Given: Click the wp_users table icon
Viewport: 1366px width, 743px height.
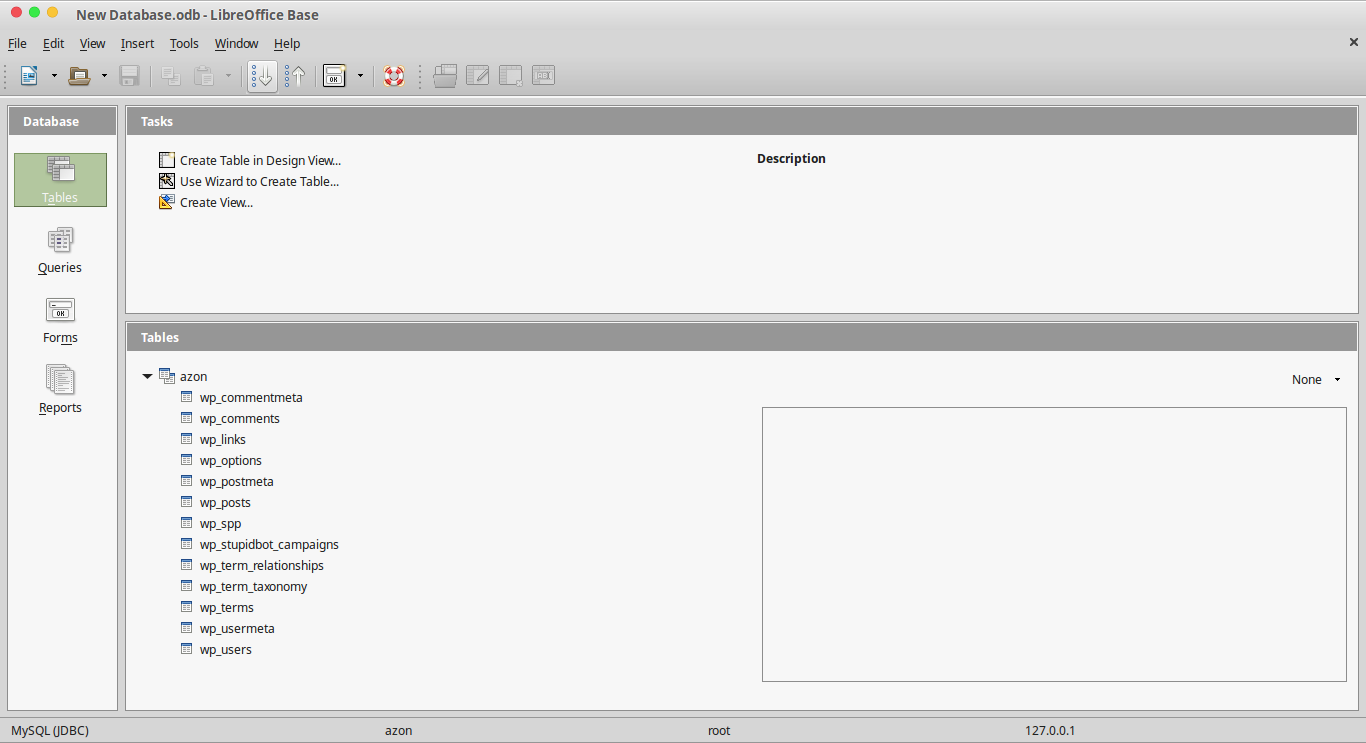Looking at the screenshot, I should click(186, 649).
